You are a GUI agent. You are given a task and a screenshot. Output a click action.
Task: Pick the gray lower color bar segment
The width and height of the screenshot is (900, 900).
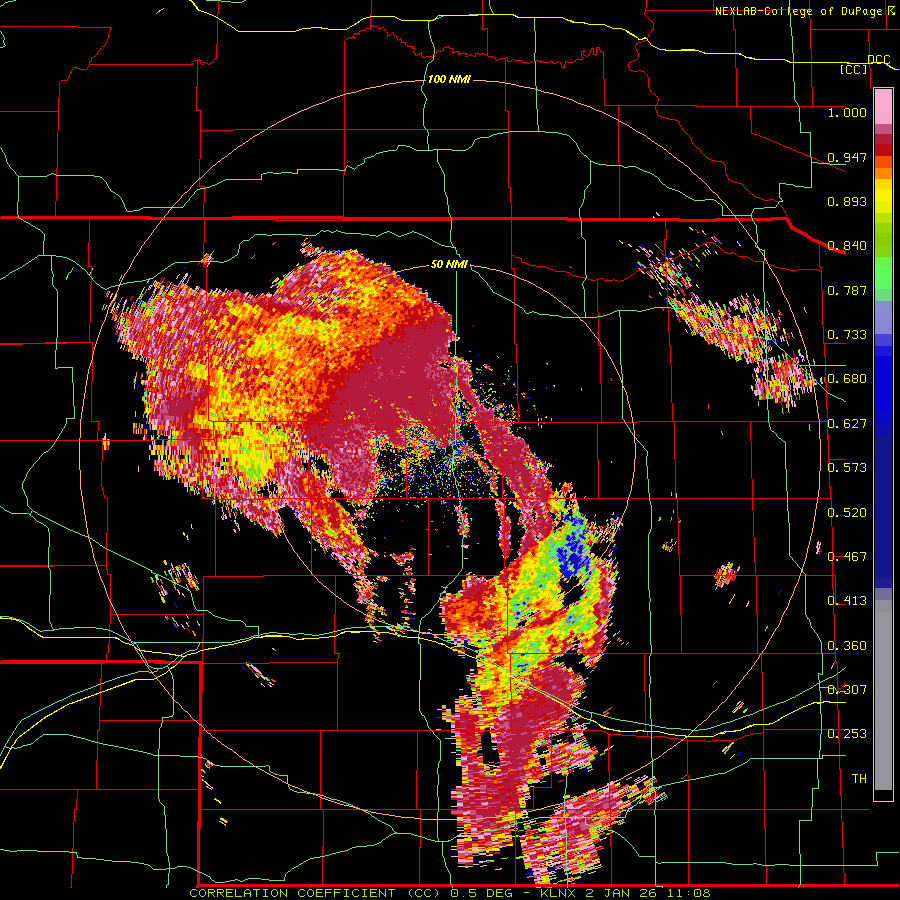point(883,695)
